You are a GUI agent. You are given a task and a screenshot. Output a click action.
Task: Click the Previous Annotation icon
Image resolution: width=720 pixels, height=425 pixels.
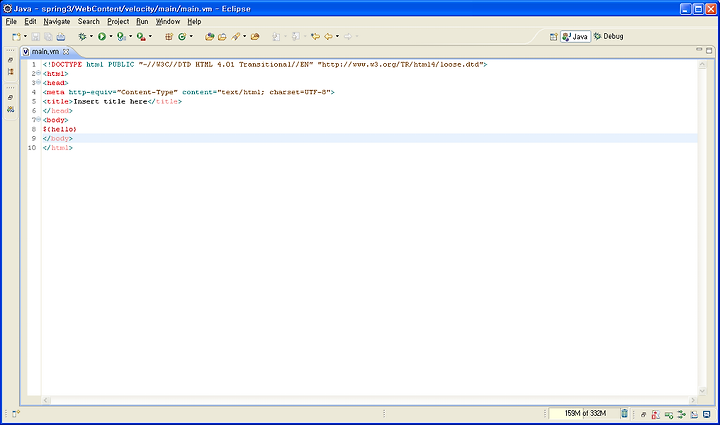(x=296, y=37)
